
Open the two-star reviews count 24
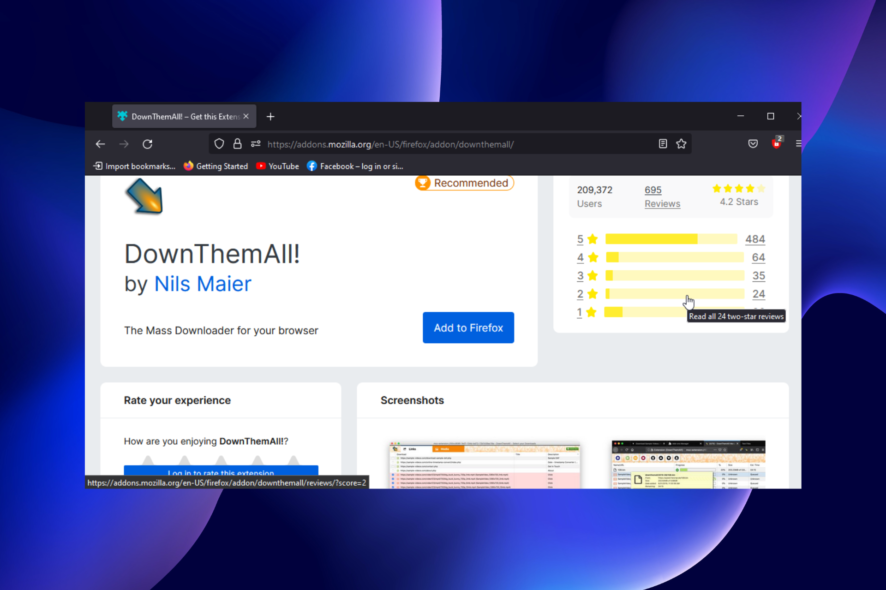(x=758, y=294)
